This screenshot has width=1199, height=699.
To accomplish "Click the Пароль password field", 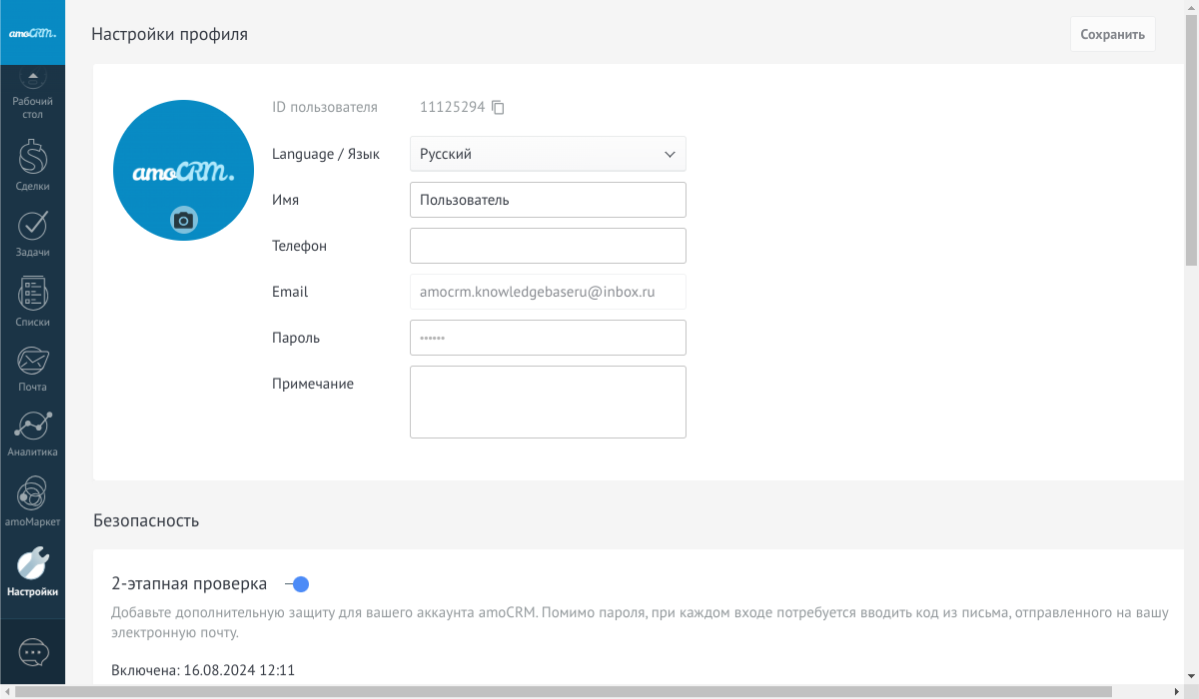I will 548,338.
